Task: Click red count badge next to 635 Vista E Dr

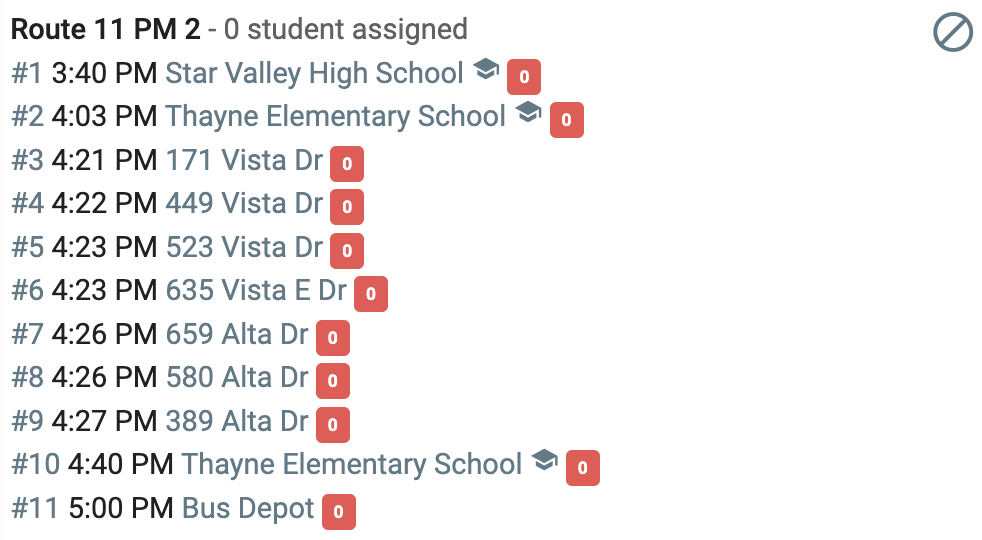Action: pos(371,294)
